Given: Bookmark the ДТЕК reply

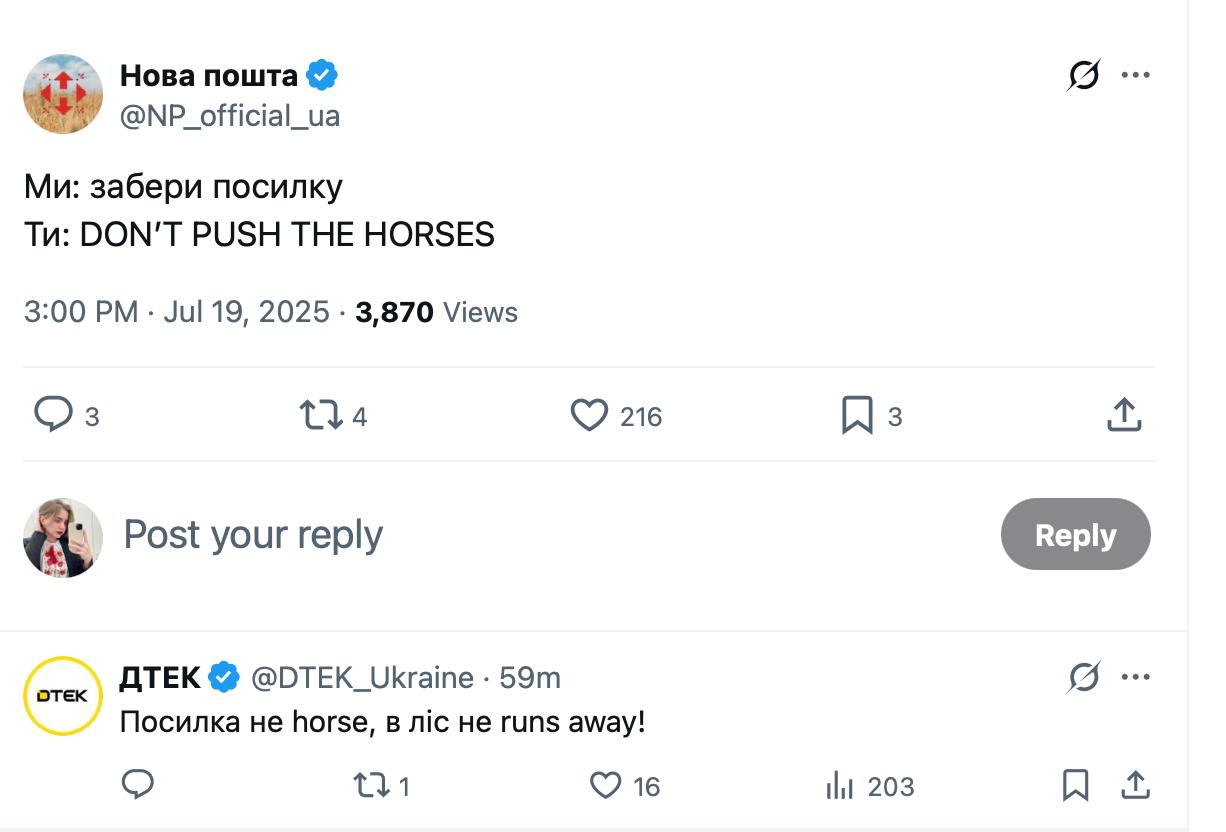Looking at the screenshot, I should pos(1075,786).
